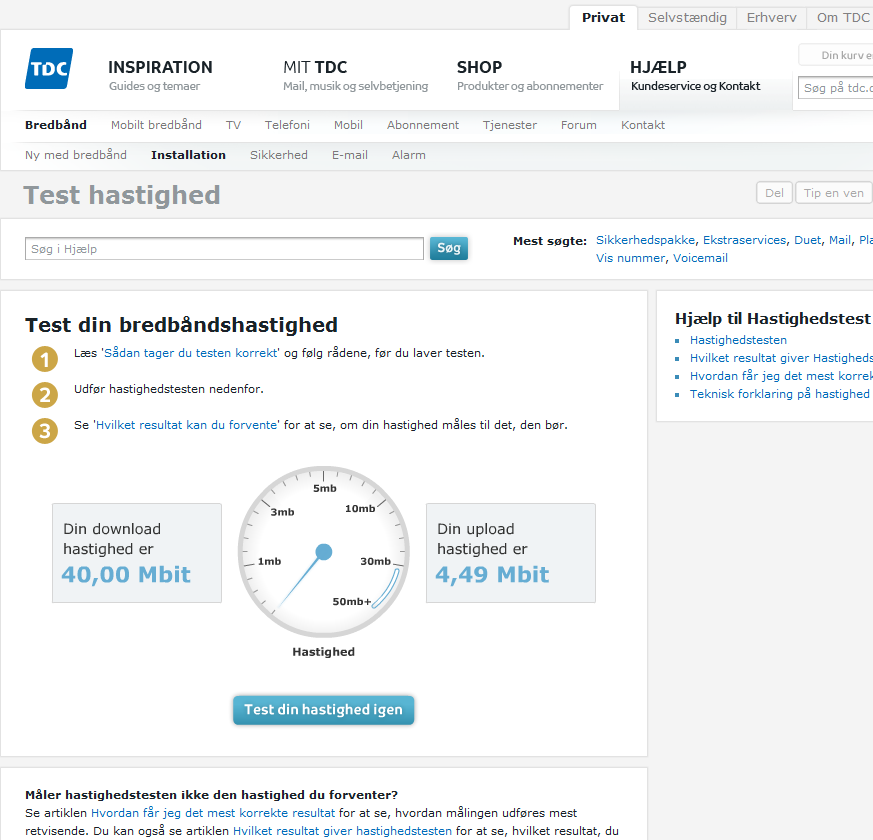Image resolution: width=873 pixels, height=840 pixels.
Task: Go to Mobilt bredbånd
Action: point(156,125)
